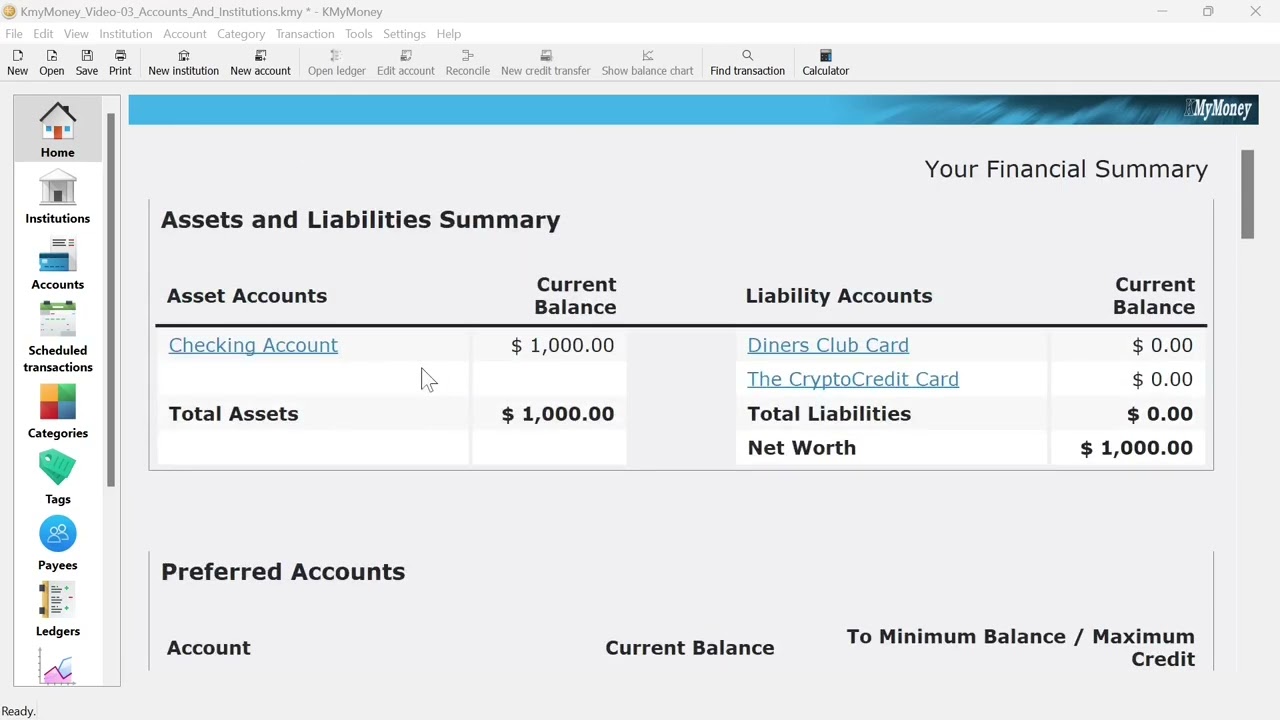The width and height of the screenshot is (1280, 720).
Task: Print using the Print toolbar icon
Action: [120, 62]
